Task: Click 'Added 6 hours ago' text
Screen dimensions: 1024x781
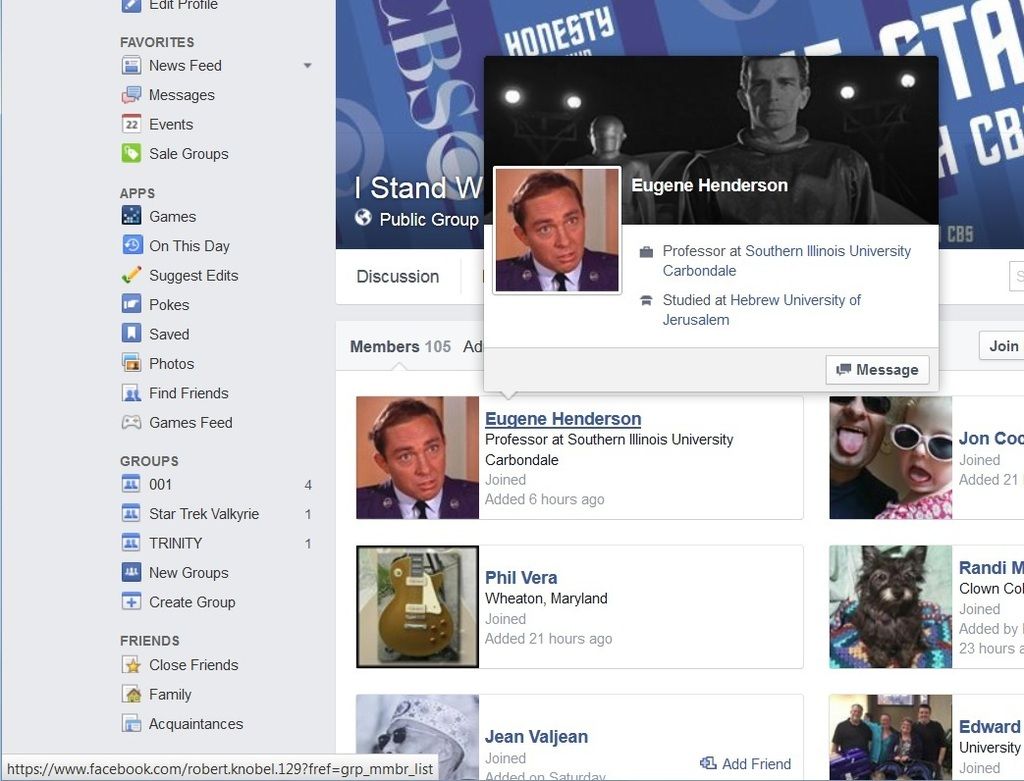Action: click(x=544, y=499)
